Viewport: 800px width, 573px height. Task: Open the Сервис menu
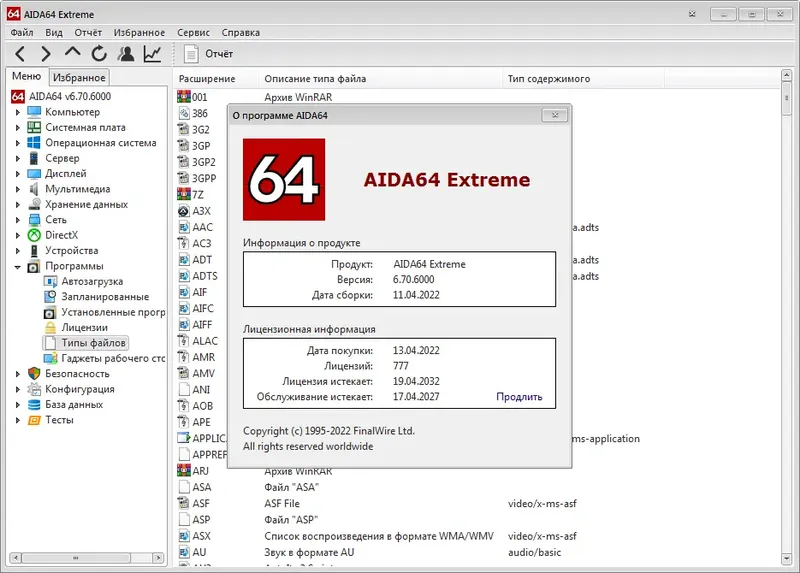click(193, 32)
